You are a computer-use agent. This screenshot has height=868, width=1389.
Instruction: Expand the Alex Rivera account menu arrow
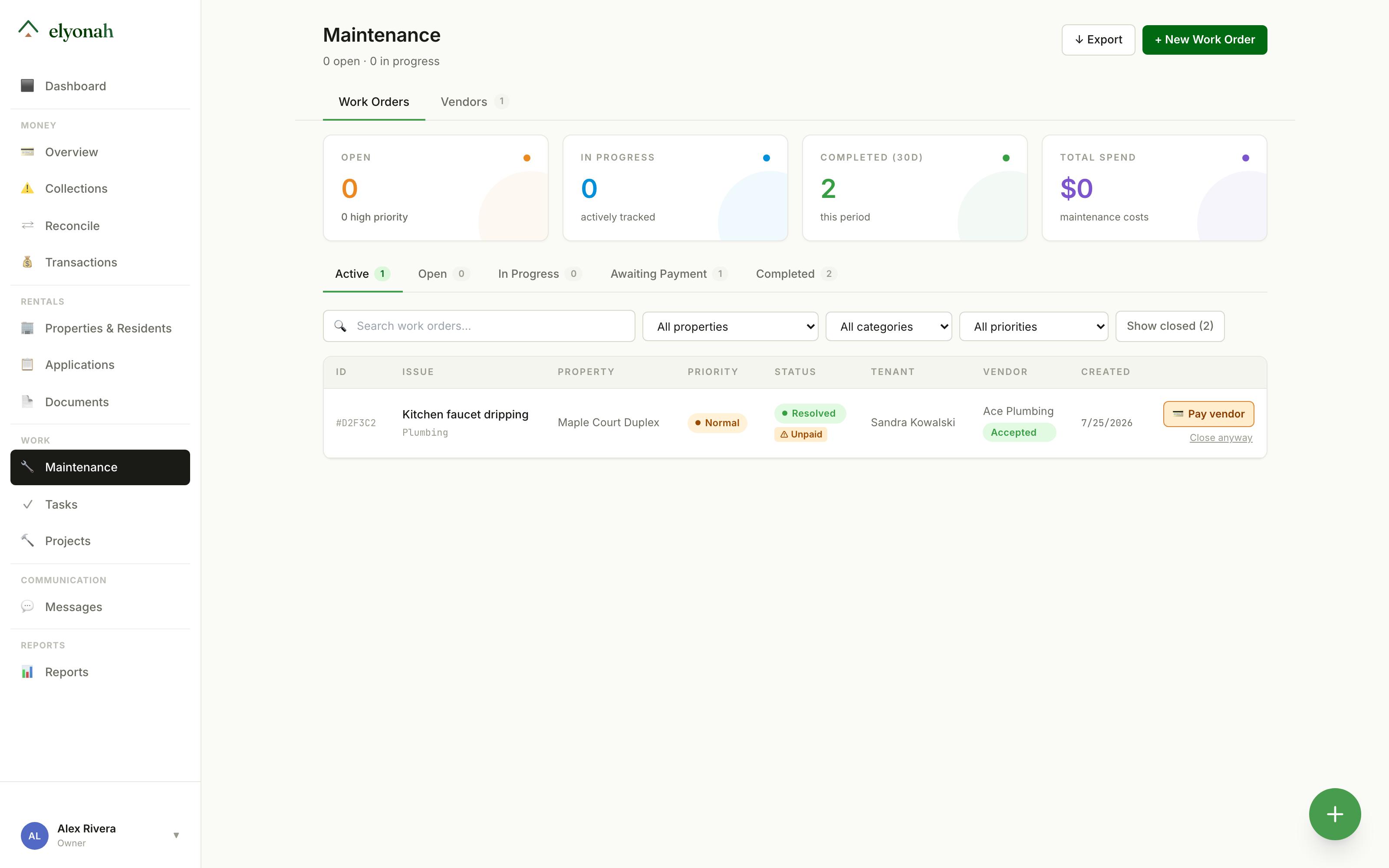[176, 835]
